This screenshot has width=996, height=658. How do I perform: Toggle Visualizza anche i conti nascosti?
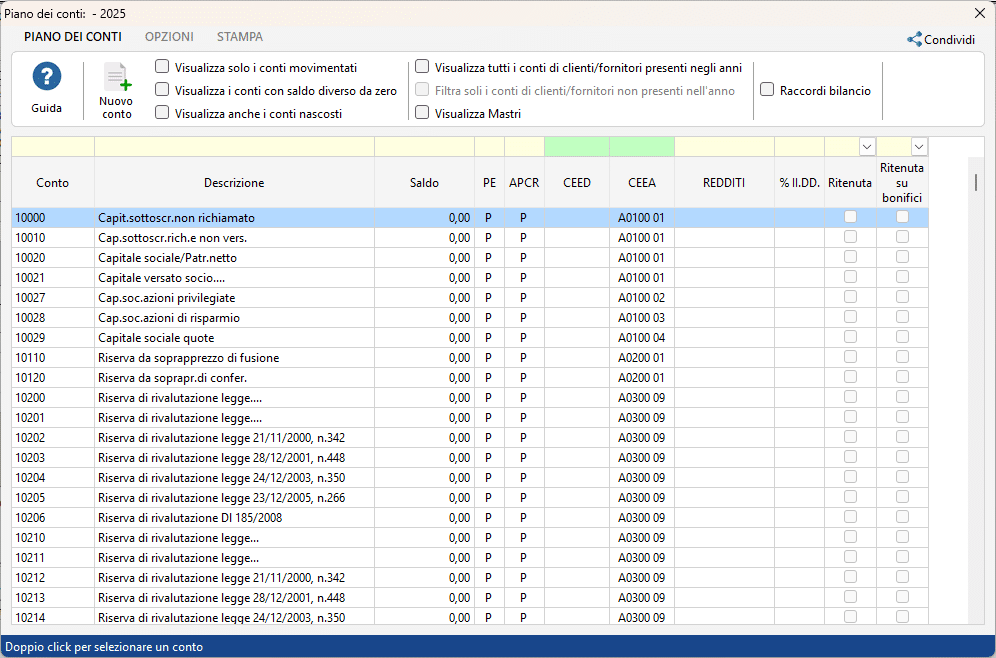(x=162, y=113)
